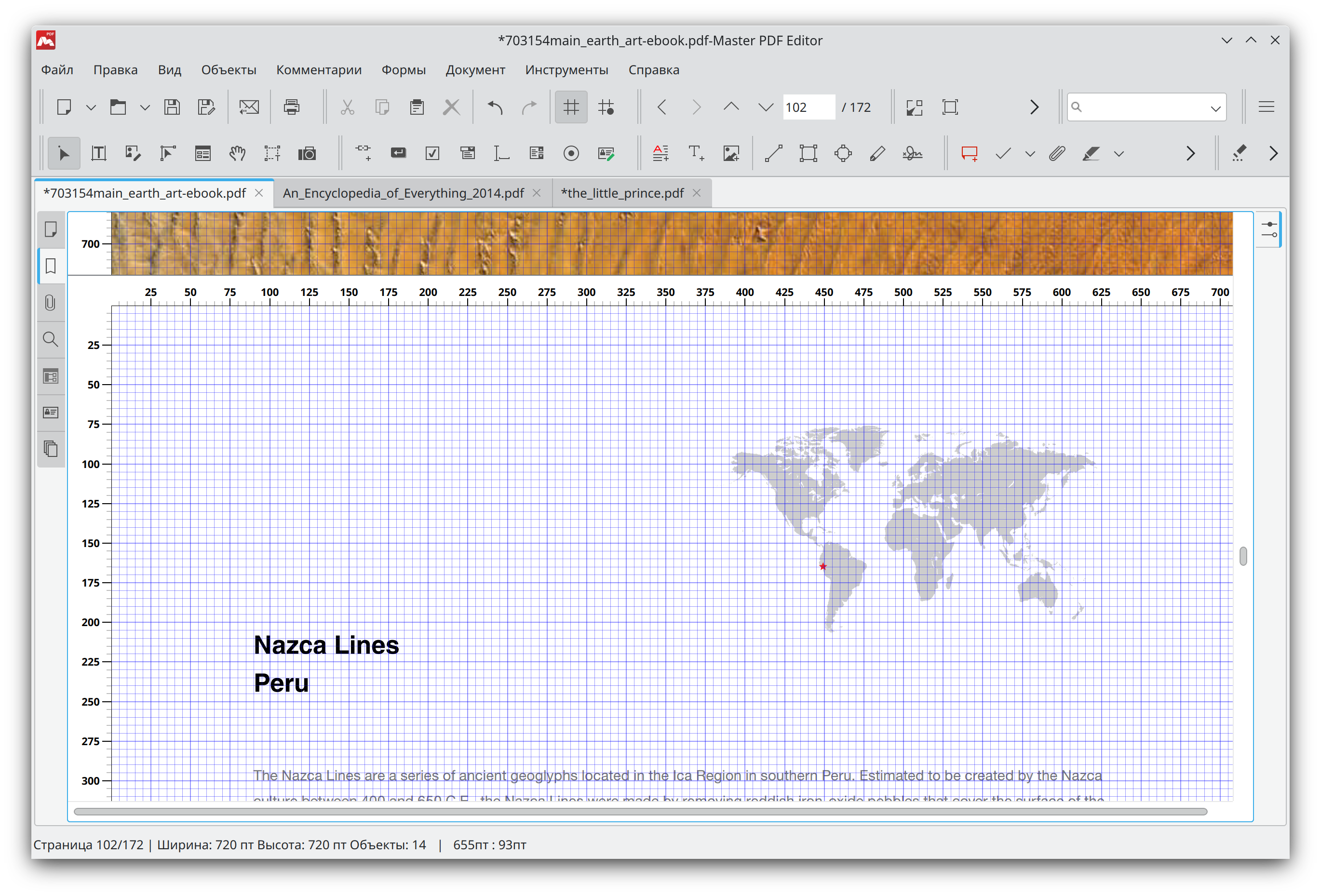Expand hidden comment toolbar items chevron
The image size is (1321, 896).
click(x=1190, y=153)
